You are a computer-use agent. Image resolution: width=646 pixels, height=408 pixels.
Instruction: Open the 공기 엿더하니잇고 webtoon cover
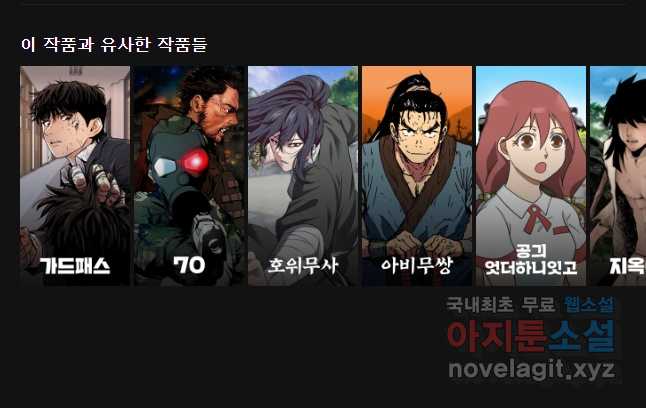click(x=531, y=176)
